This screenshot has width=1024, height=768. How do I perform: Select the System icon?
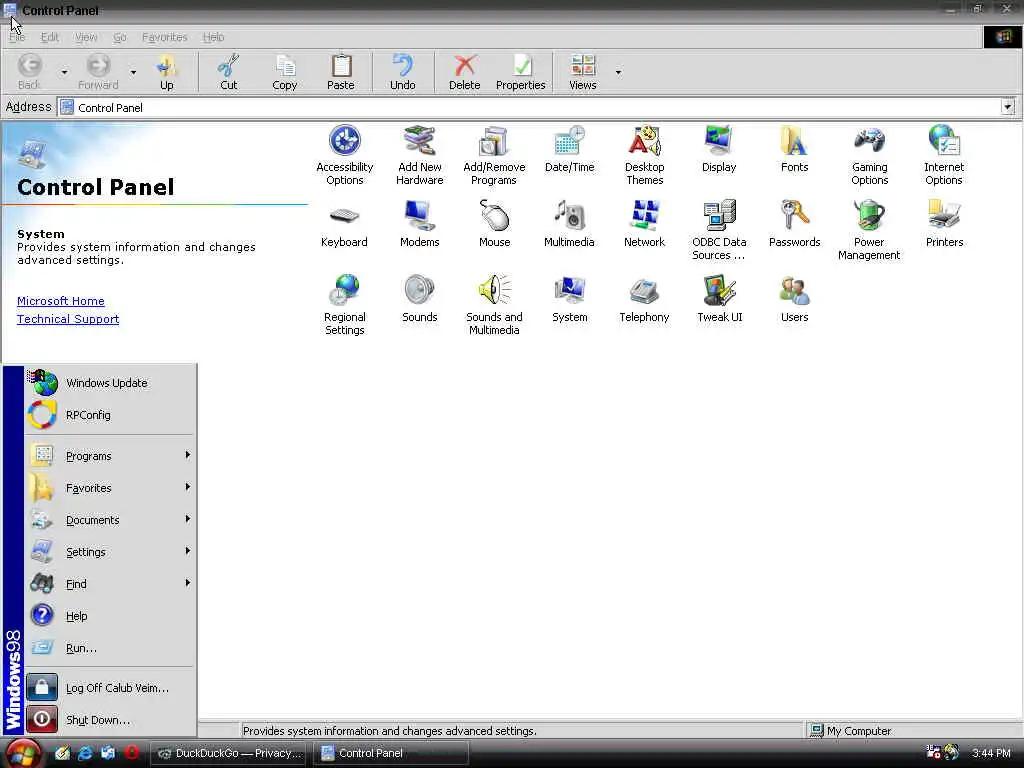tap(569, 299)
